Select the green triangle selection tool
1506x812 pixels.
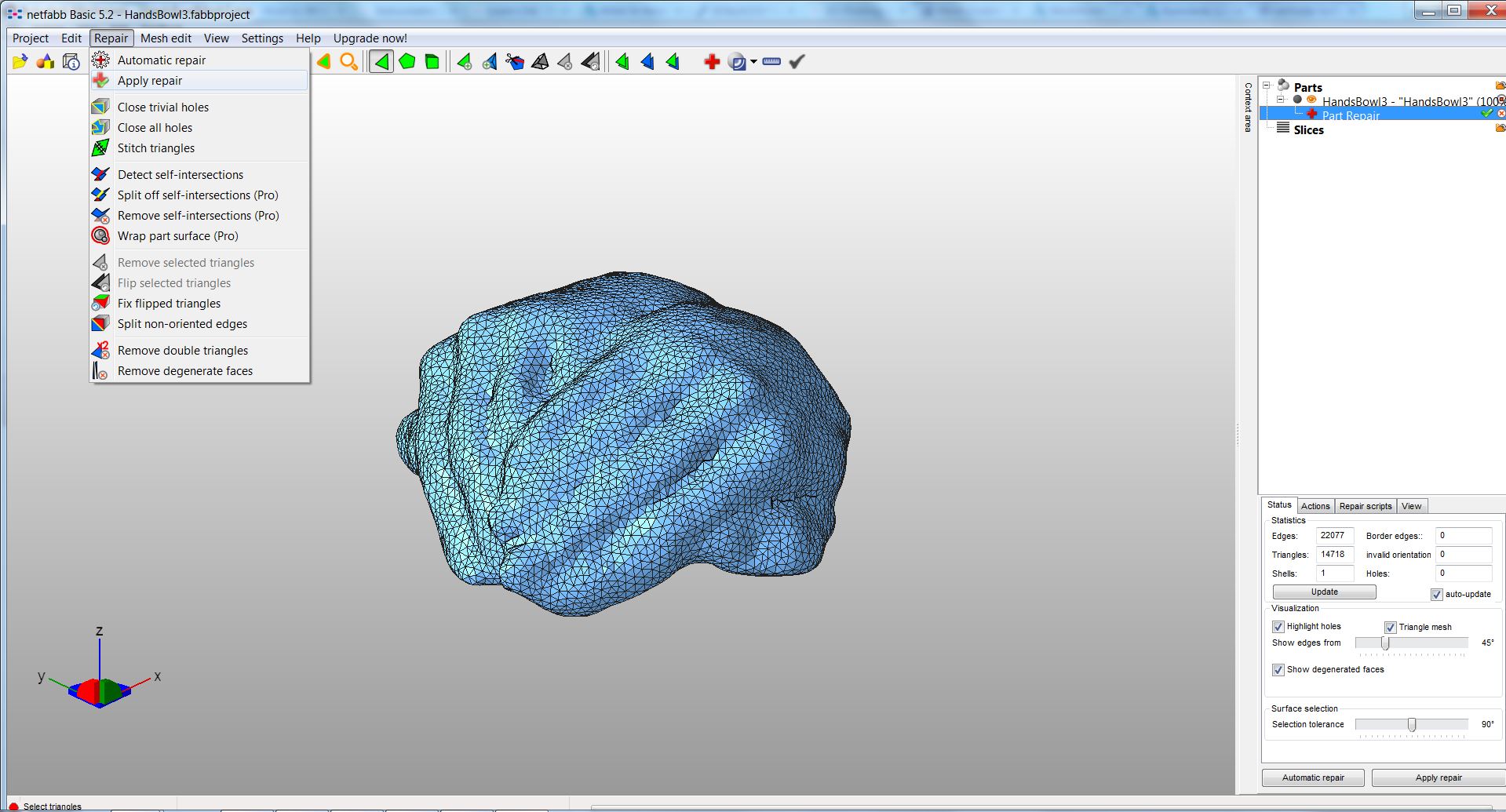click(x=381, y=61)
